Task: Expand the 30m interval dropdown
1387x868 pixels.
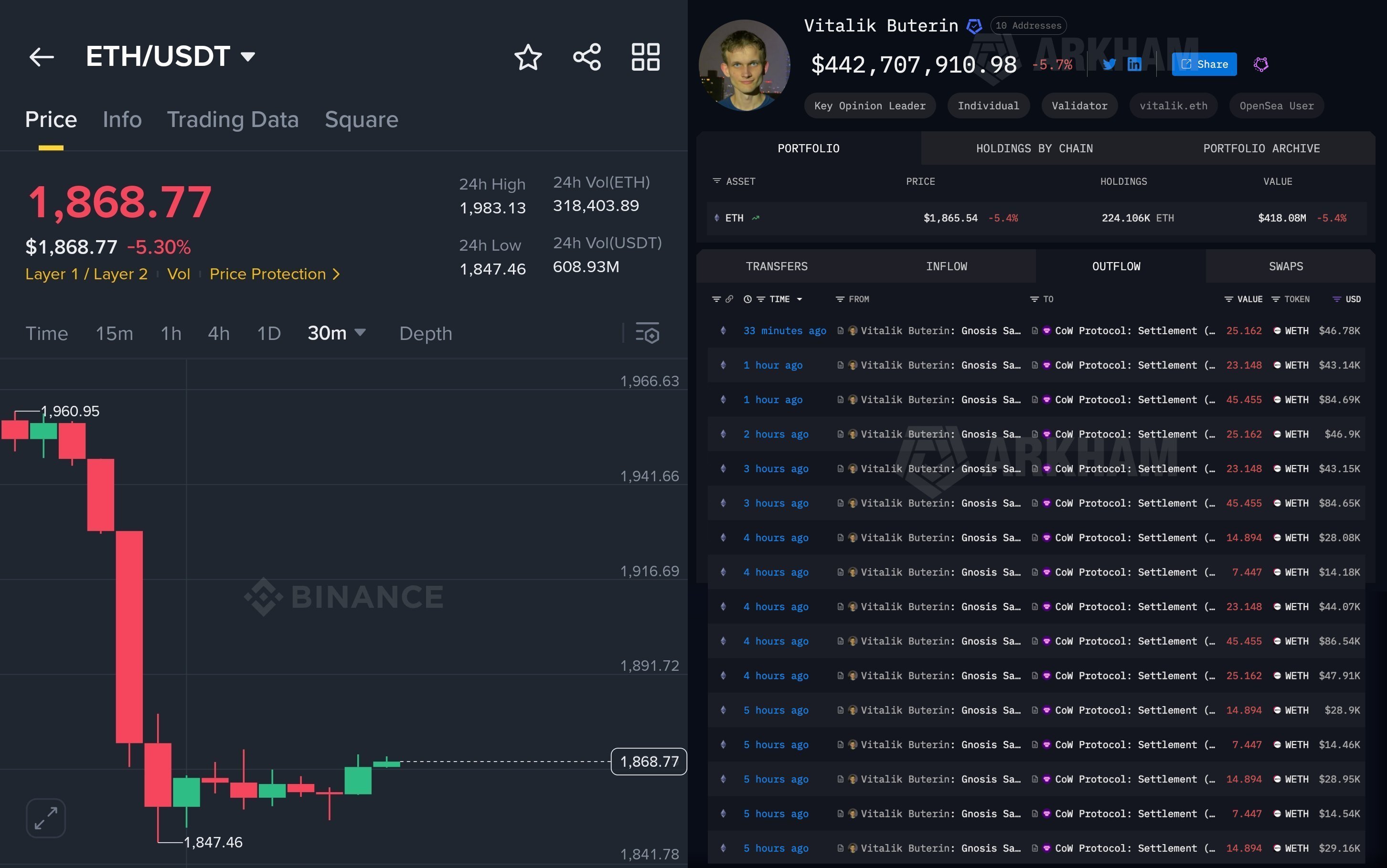Action: 360,332
